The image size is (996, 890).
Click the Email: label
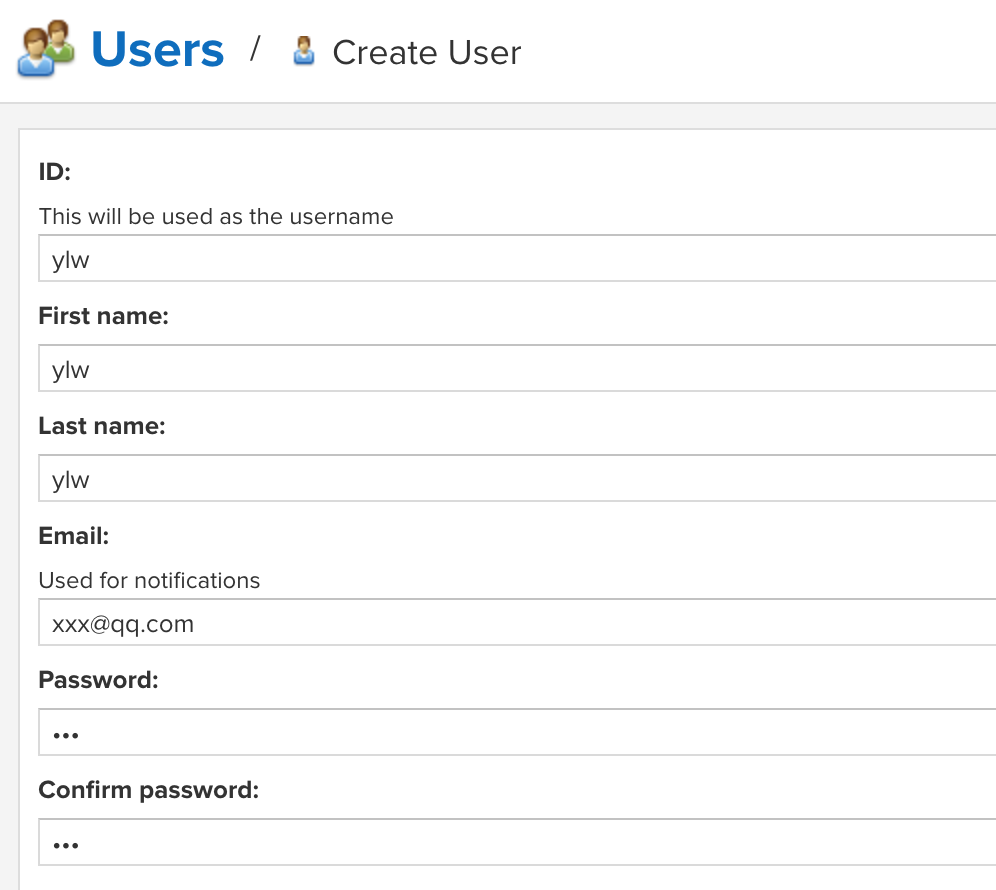coord(74,536)
